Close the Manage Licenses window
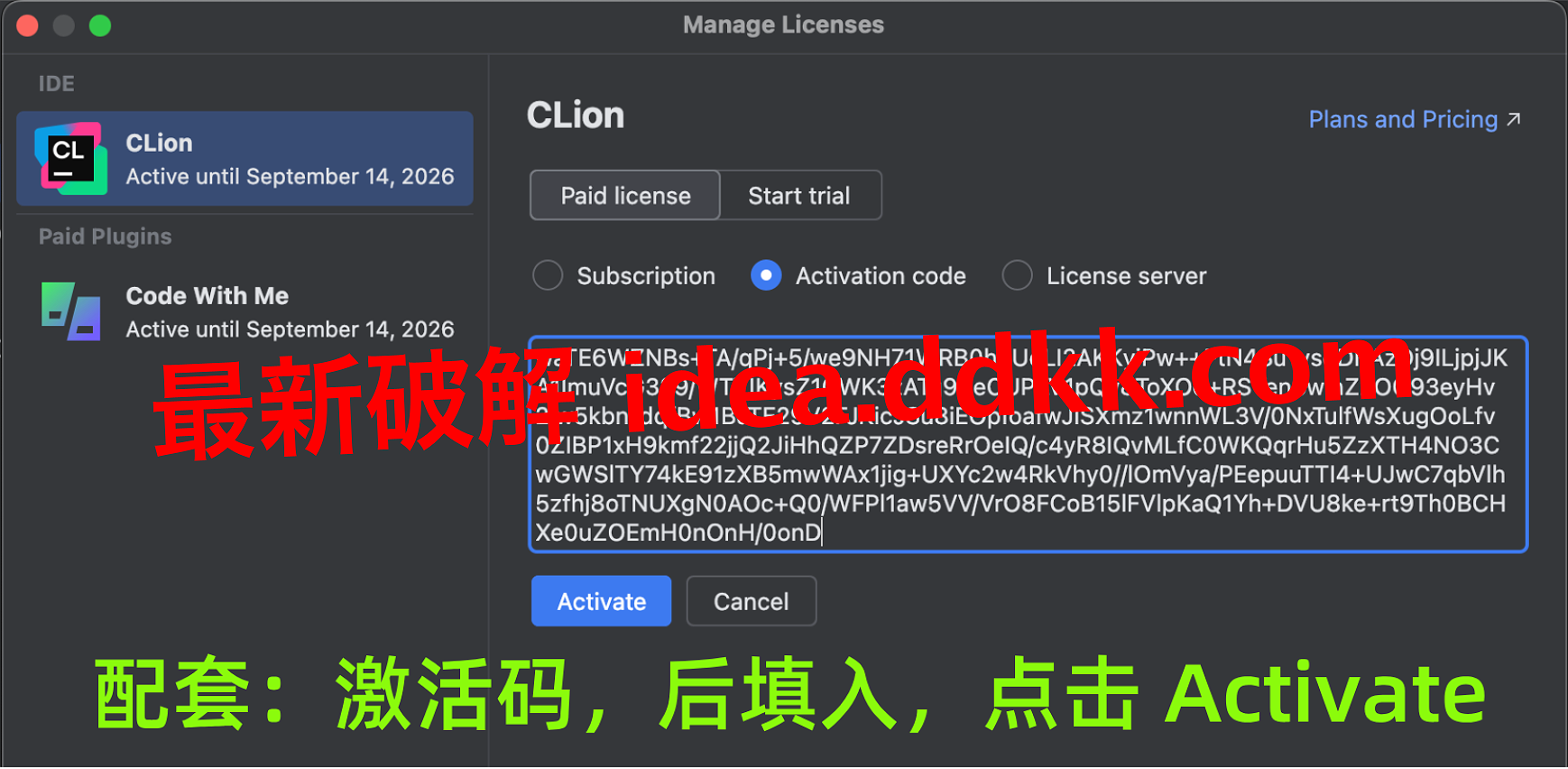1568x769 pixels. point(27,25)
